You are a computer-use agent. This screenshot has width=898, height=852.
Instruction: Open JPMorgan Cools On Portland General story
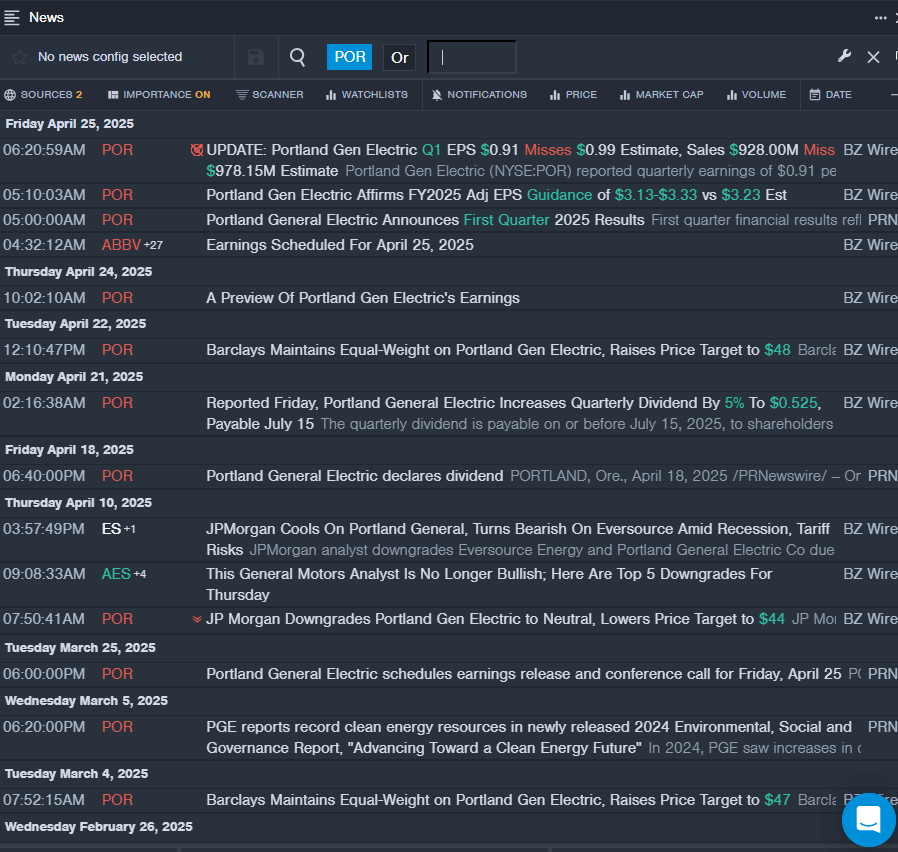click(x=518, y=539)
